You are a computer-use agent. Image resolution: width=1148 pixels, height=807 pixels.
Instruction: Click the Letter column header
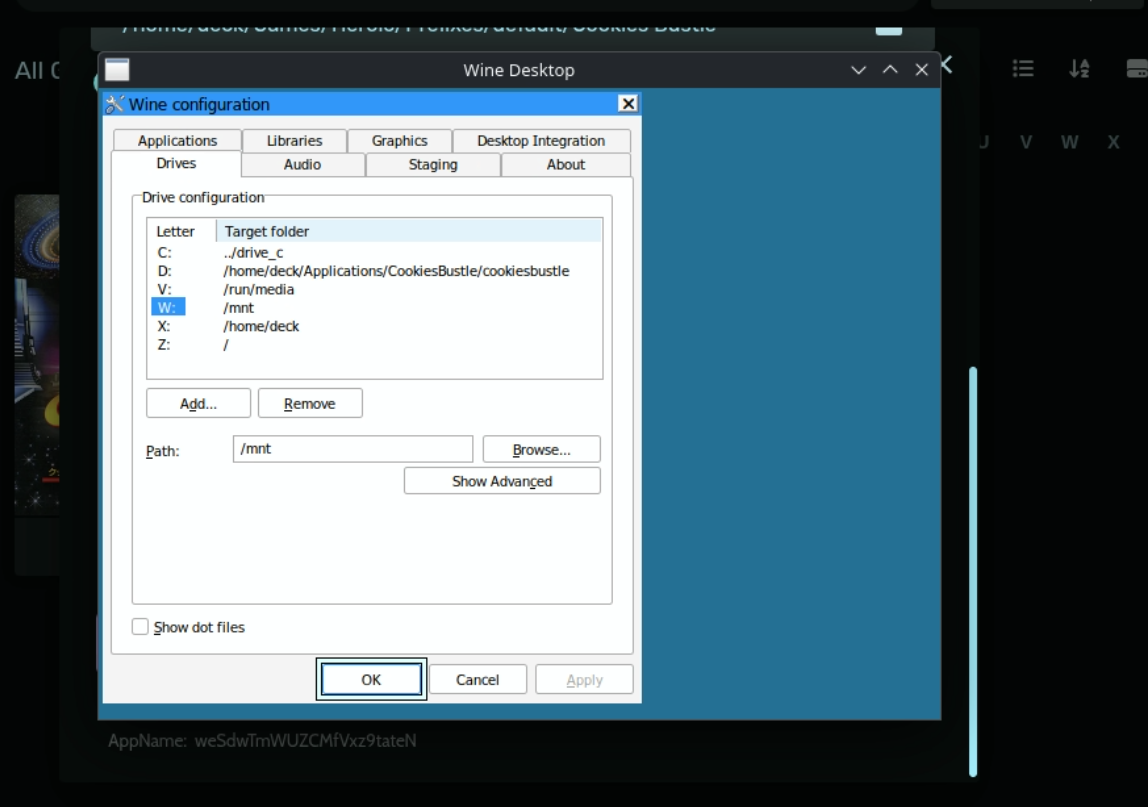click(x=182, y=231)
